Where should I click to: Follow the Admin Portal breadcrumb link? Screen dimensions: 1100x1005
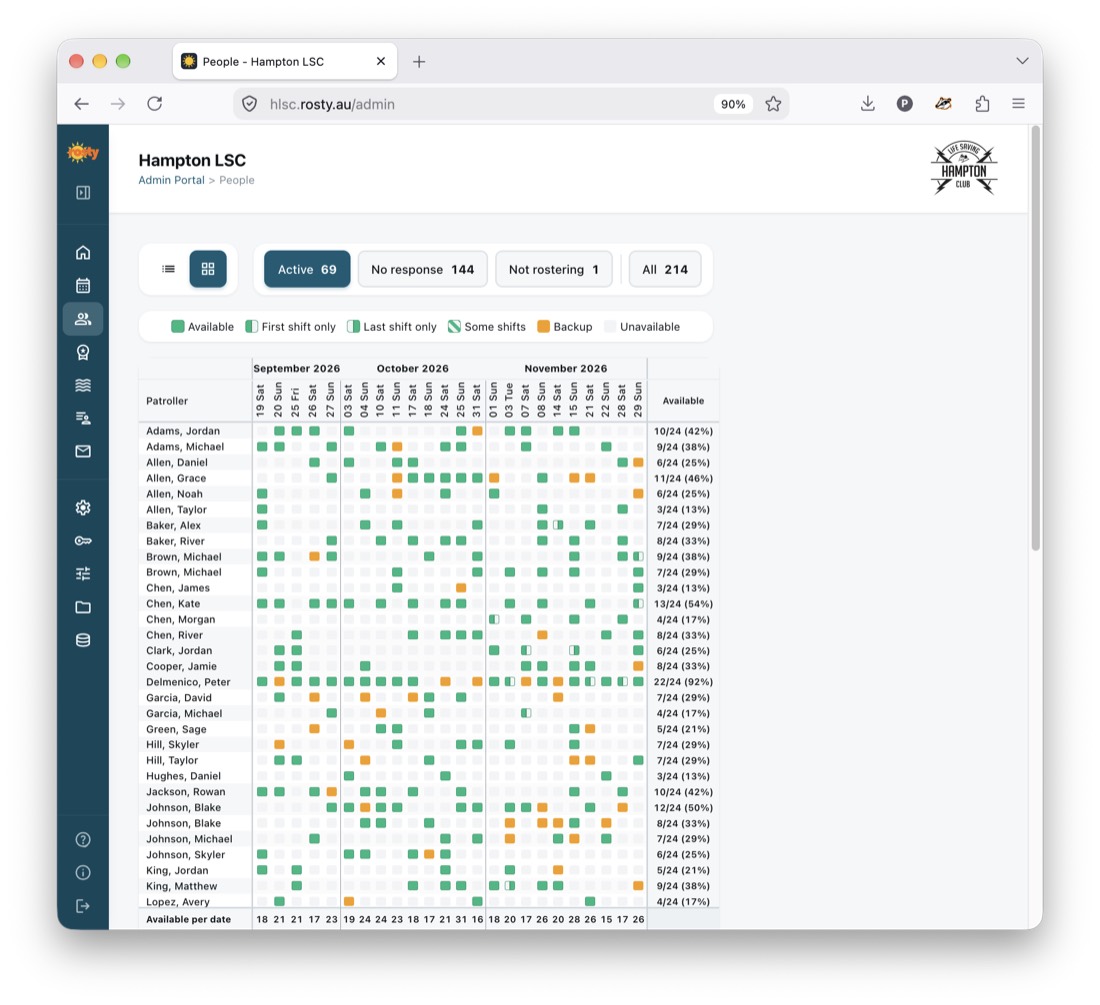coord(171,180)
